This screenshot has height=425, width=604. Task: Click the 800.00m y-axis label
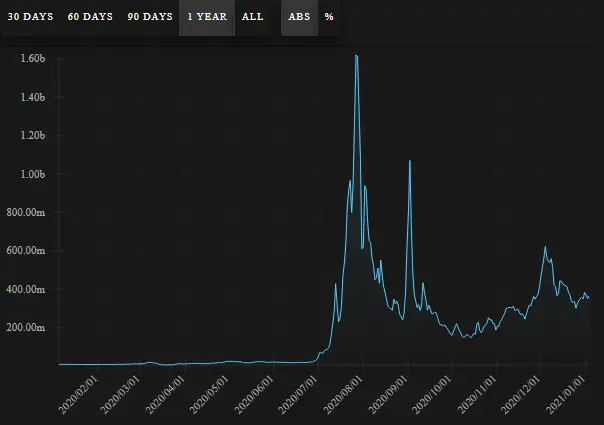[x=26, y=212]
